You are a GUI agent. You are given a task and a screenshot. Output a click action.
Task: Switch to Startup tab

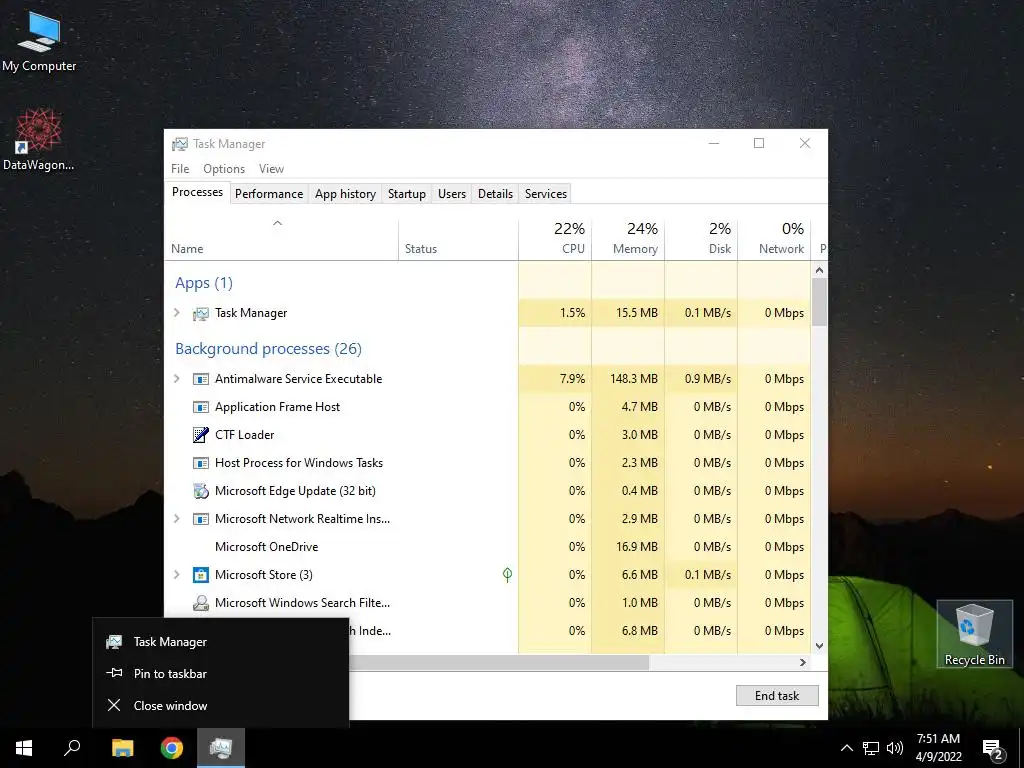pos(407,194)
